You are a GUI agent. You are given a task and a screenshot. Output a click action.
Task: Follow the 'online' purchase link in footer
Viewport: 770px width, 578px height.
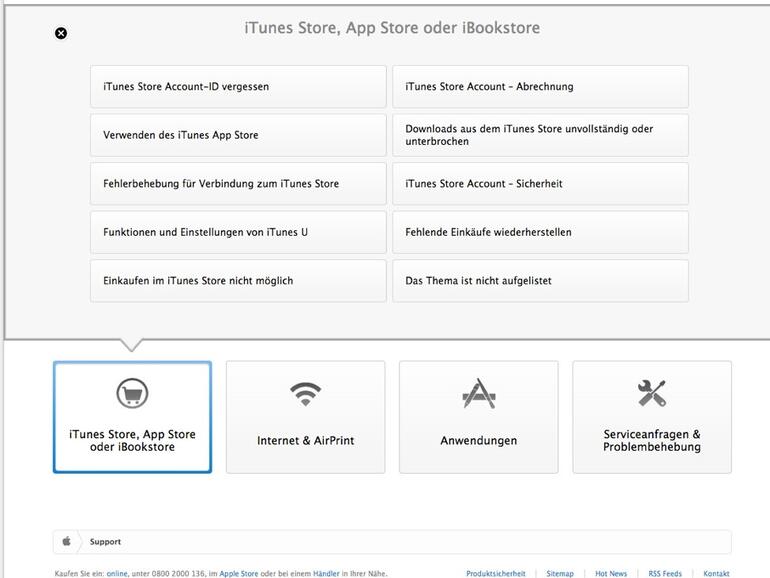[x=117, y=574]
